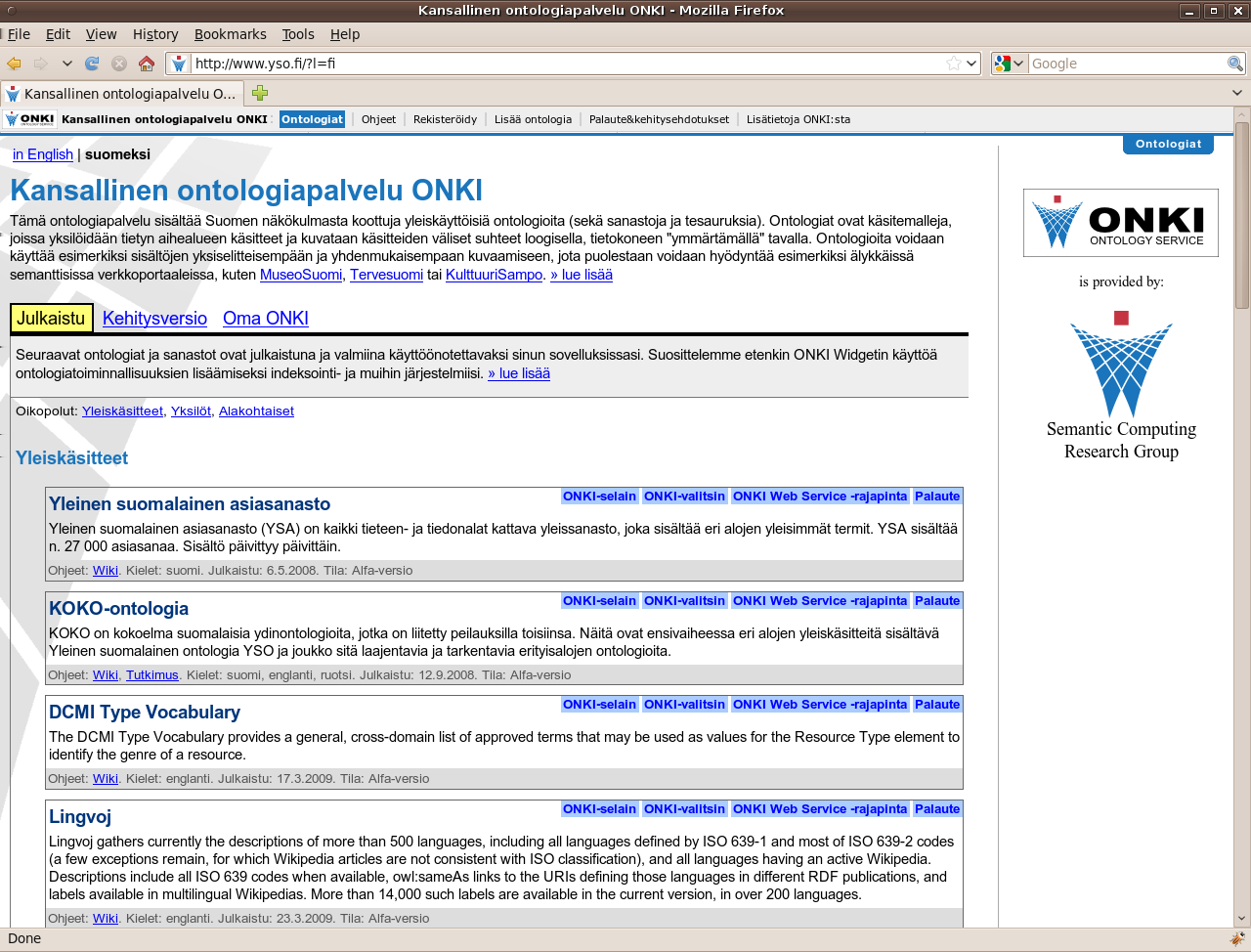
Task: Open the Tutkimus link under KOKO-ontologia
Action: 152,675
